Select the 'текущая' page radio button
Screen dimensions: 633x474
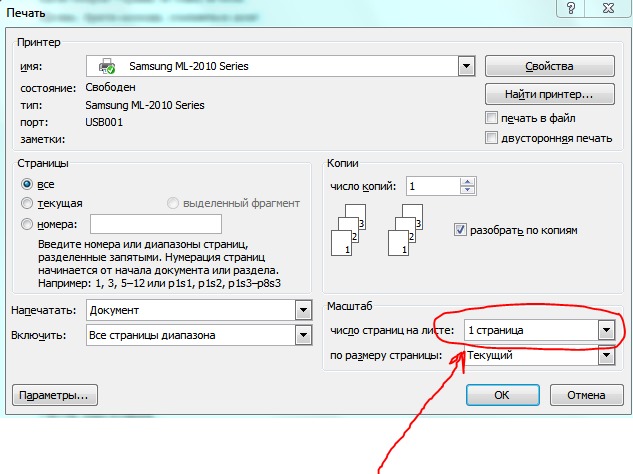(x=27, y=203)
